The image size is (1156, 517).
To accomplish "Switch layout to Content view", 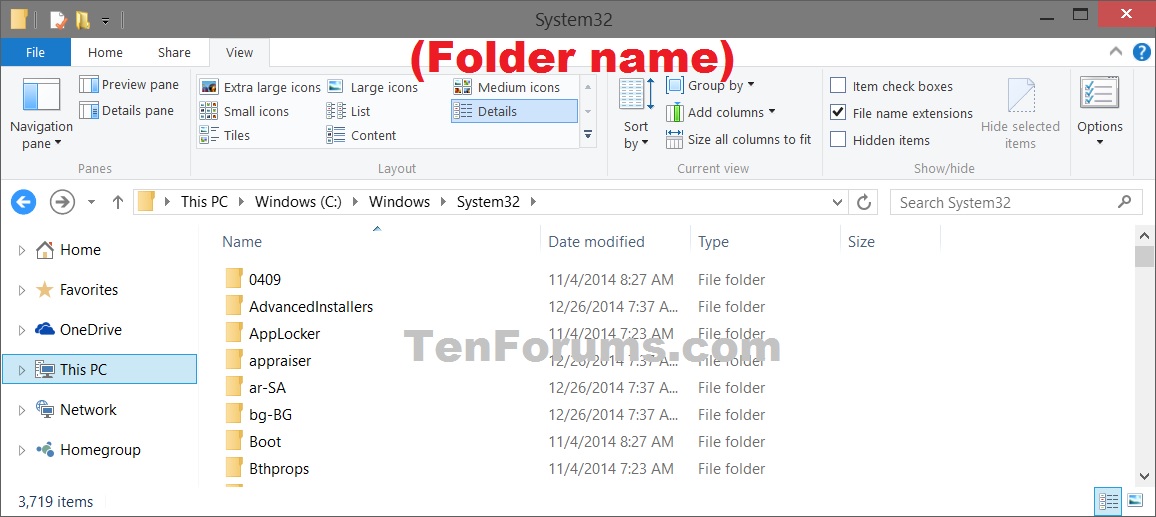I will coord(361,135).
